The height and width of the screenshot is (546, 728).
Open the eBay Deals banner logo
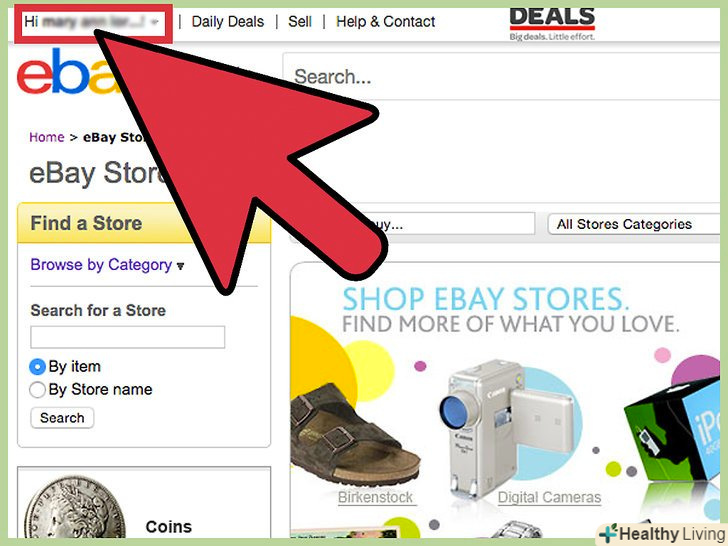(552, 23)
